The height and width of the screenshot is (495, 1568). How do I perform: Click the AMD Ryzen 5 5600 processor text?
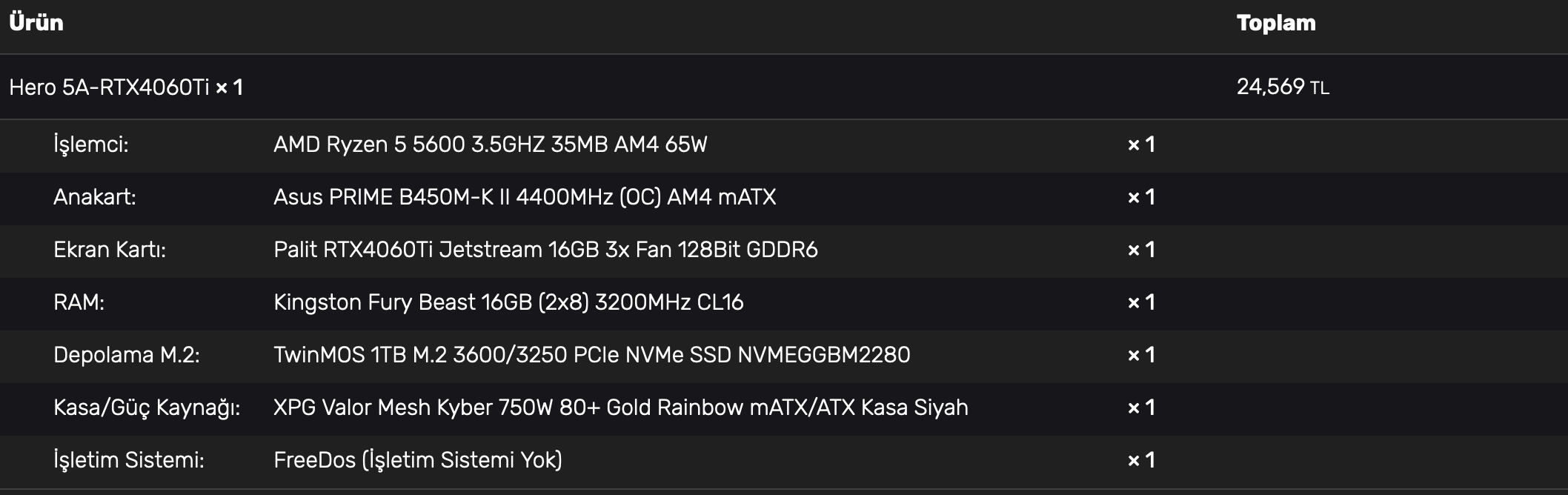[x=490, y=144]
